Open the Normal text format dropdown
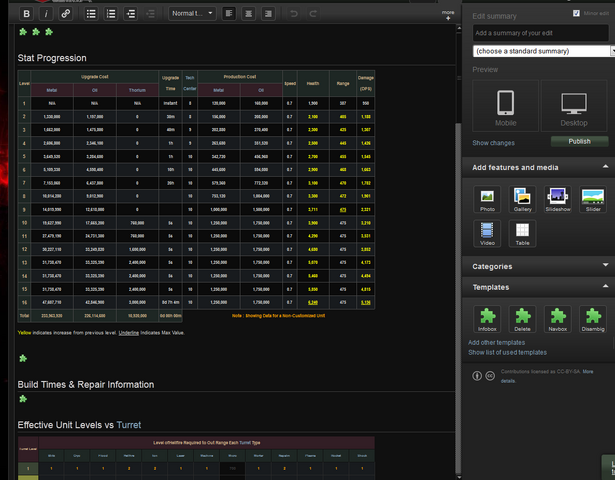 (192, 14)
